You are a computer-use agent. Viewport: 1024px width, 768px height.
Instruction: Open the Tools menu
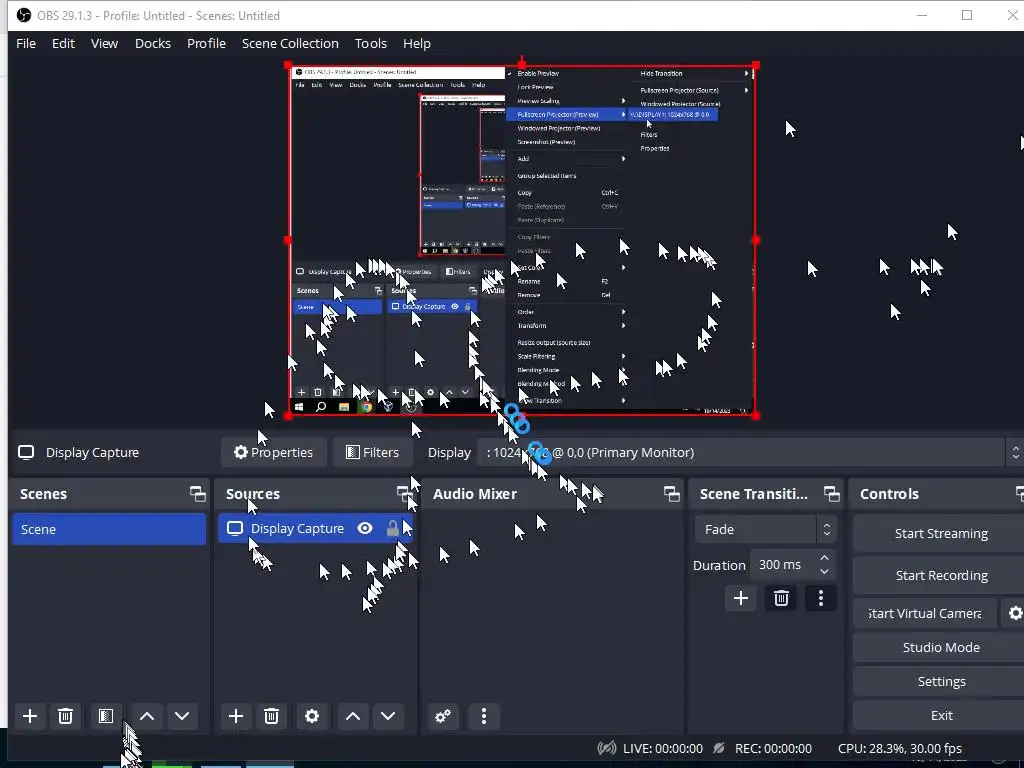click(x=371, y=43)
